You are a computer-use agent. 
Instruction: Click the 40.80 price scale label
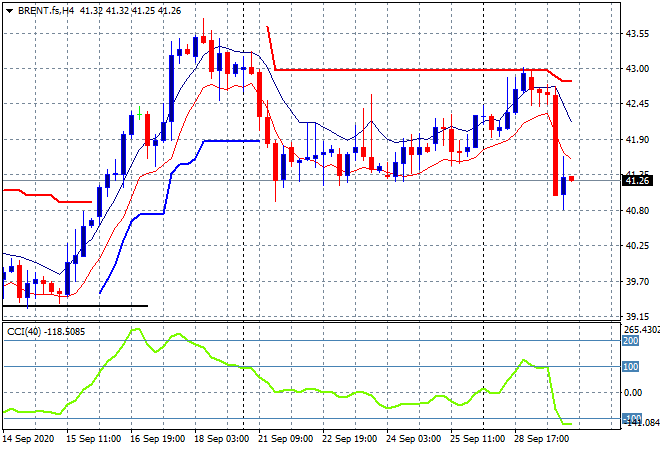pyautogui.click(x=637, y=210)
